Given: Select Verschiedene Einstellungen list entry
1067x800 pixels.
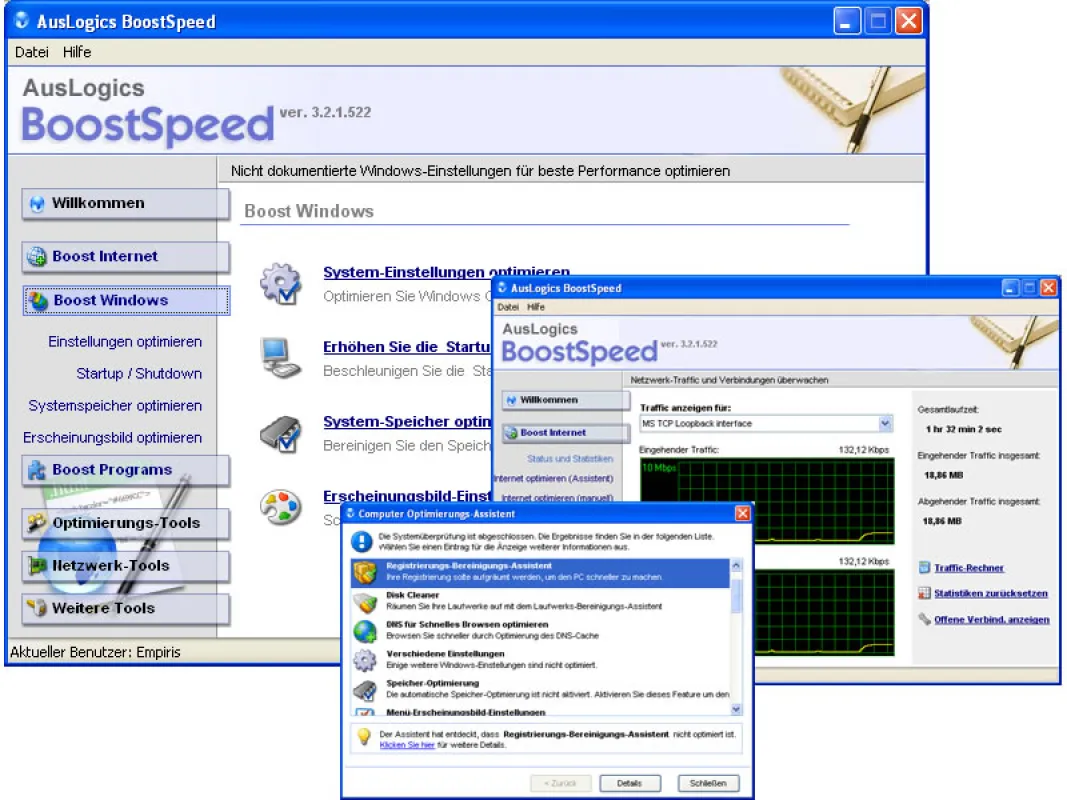Looking at the screenshot, I should coord(540,660).
